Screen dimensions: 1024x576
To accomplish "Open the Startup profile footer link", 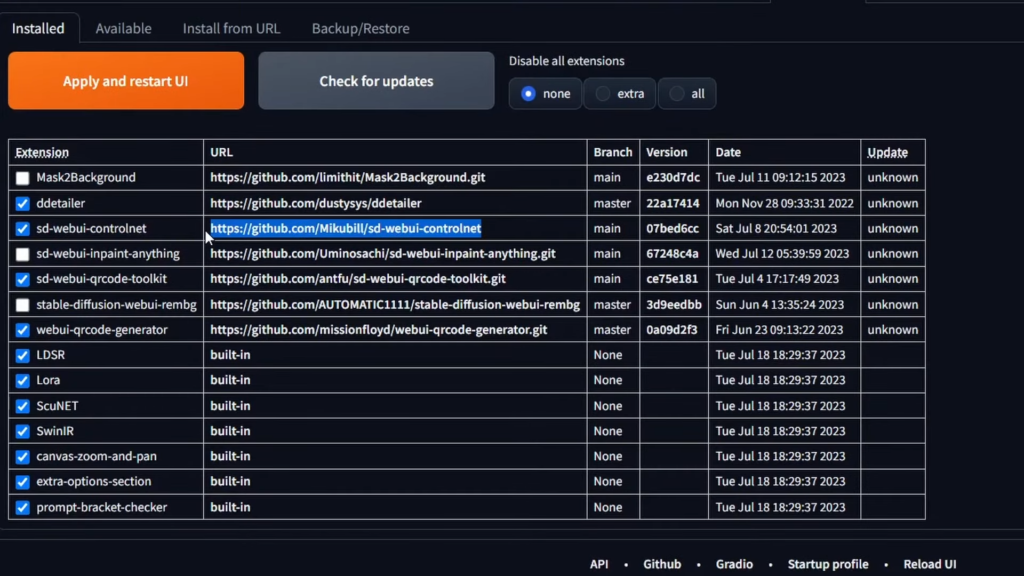I will tap(827, 564).
